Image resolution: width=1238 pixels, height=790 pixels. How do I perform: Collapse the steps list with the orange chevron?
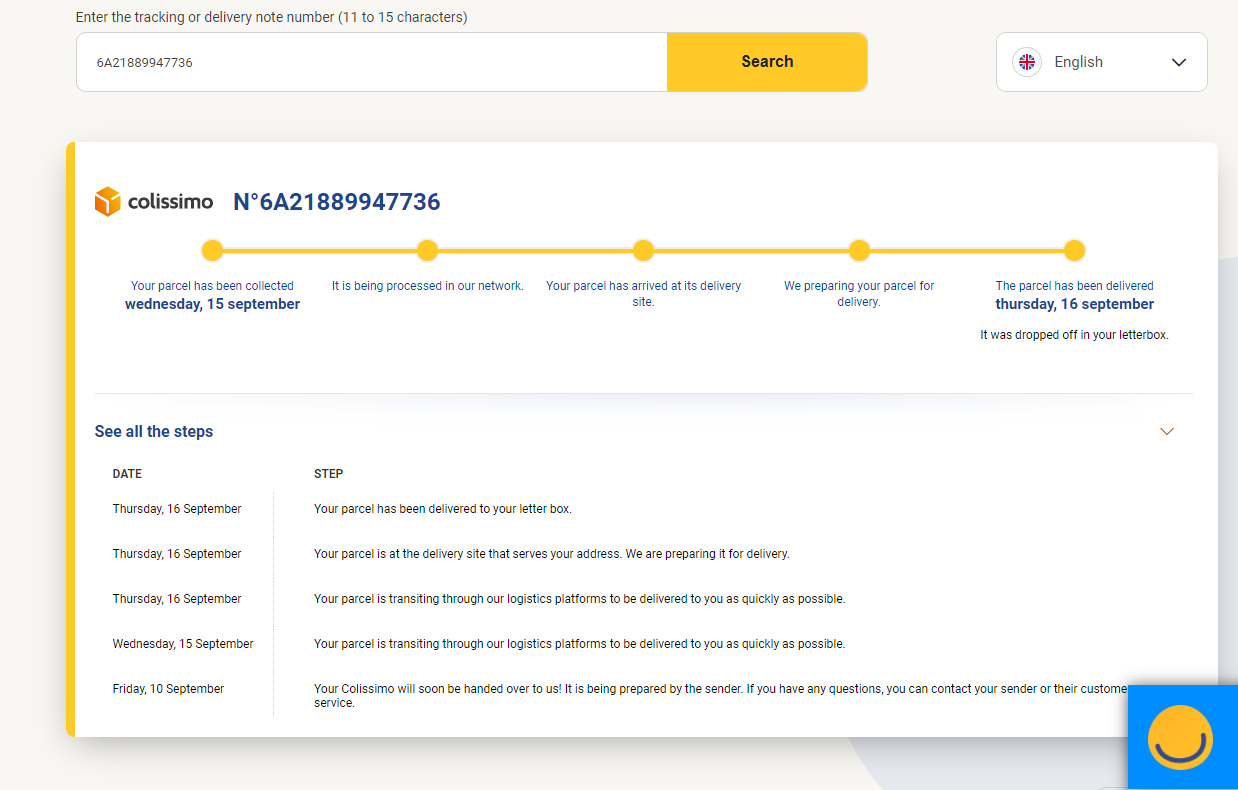[1166, 431]
